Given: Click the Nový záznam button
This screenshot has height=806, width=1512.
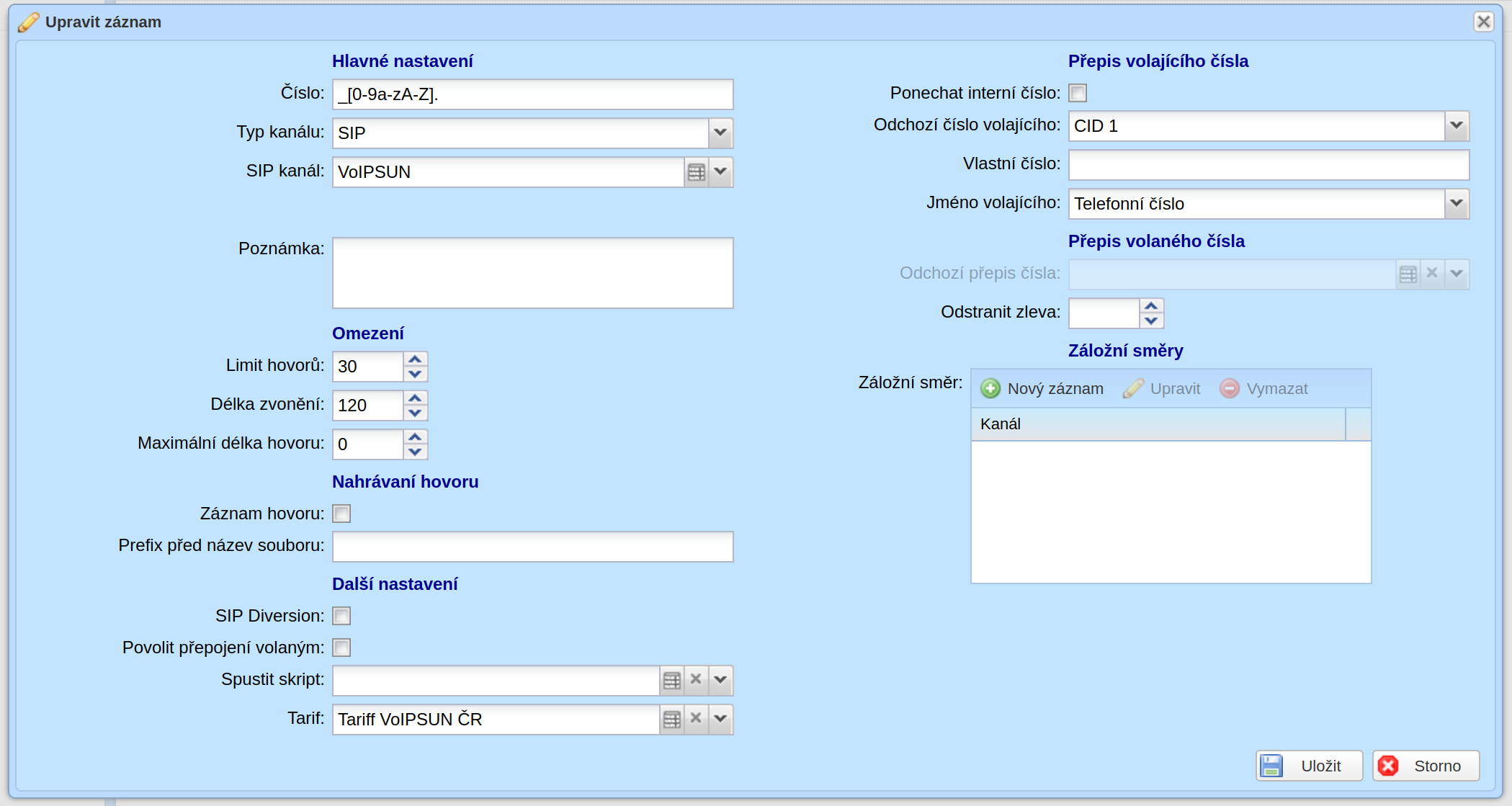Looking at the screenshot, I should click(x=1042, y=389).
